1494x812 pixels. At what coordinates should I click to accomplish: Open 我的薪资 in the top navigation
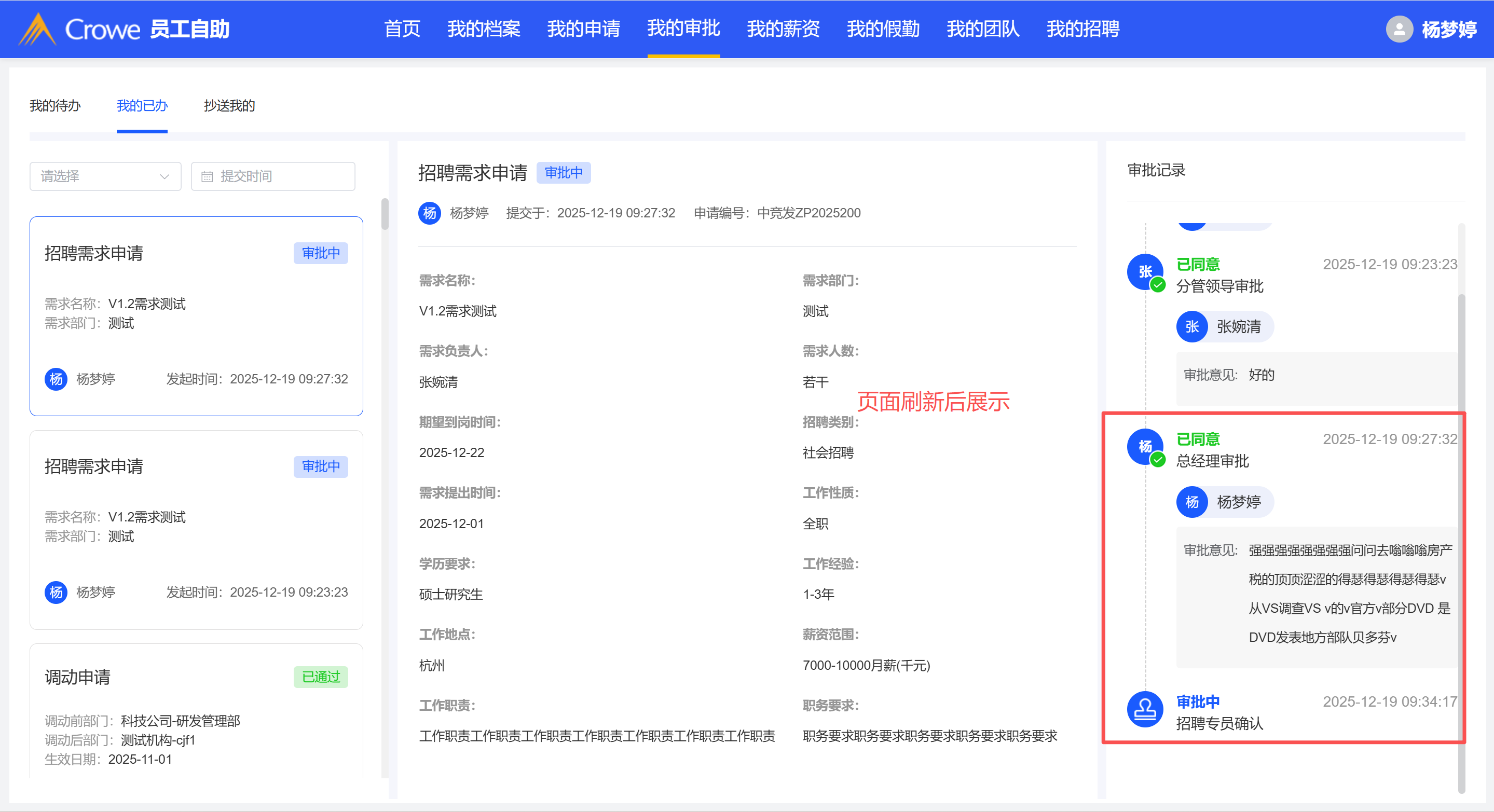point(783,29)
